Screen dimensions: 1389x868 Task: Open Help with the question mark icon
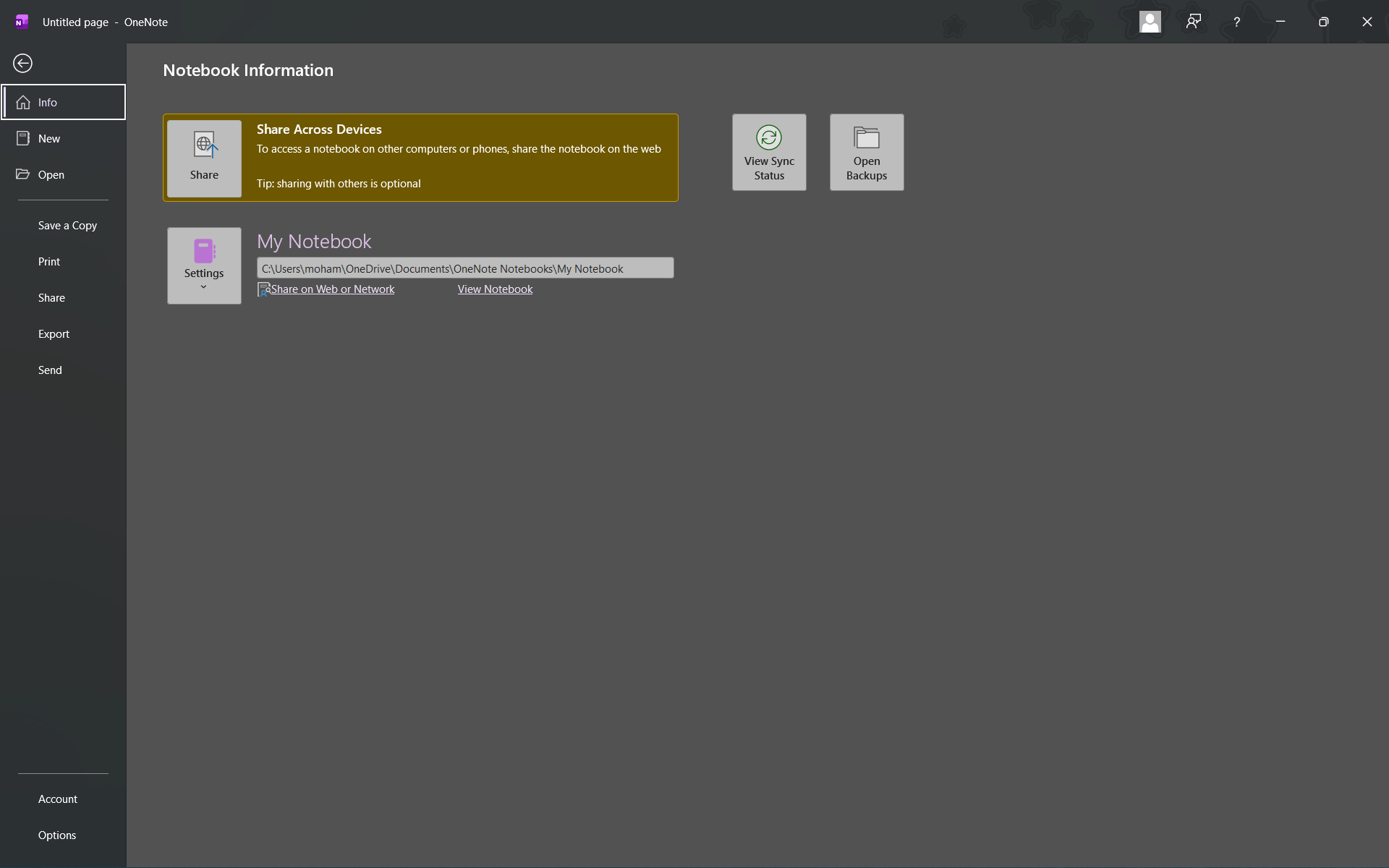point(1237,22)
